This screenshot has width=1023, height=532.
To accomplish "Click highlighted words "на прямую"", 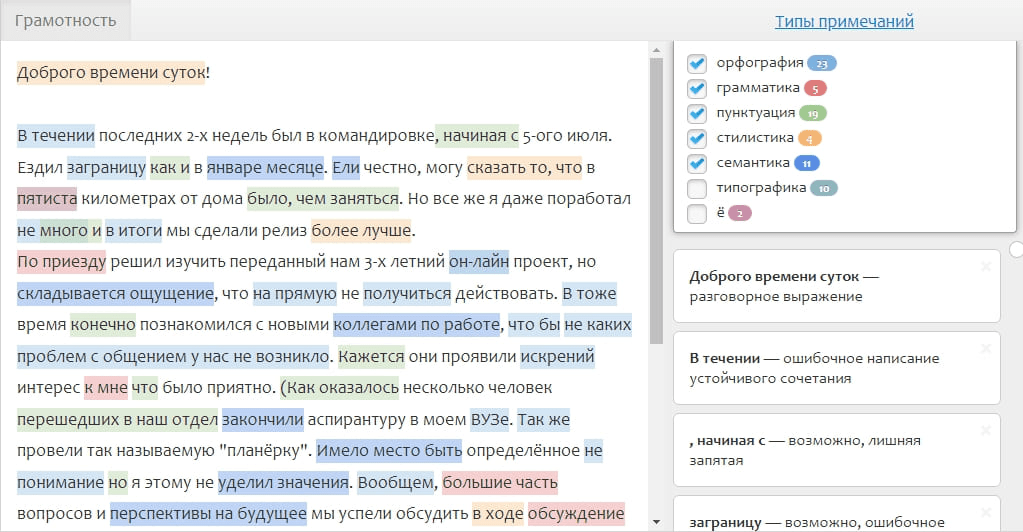I will coord(294,294).
